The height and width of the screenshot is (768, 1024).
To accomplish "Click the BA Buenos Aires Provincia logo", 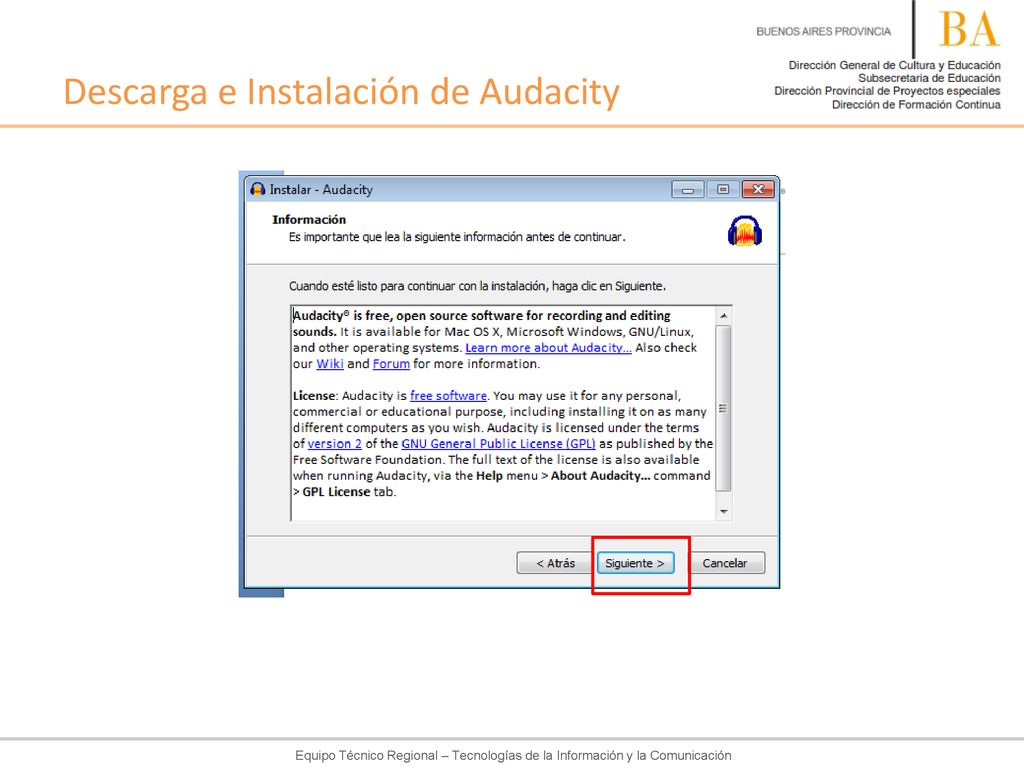I will pos(969,29).
